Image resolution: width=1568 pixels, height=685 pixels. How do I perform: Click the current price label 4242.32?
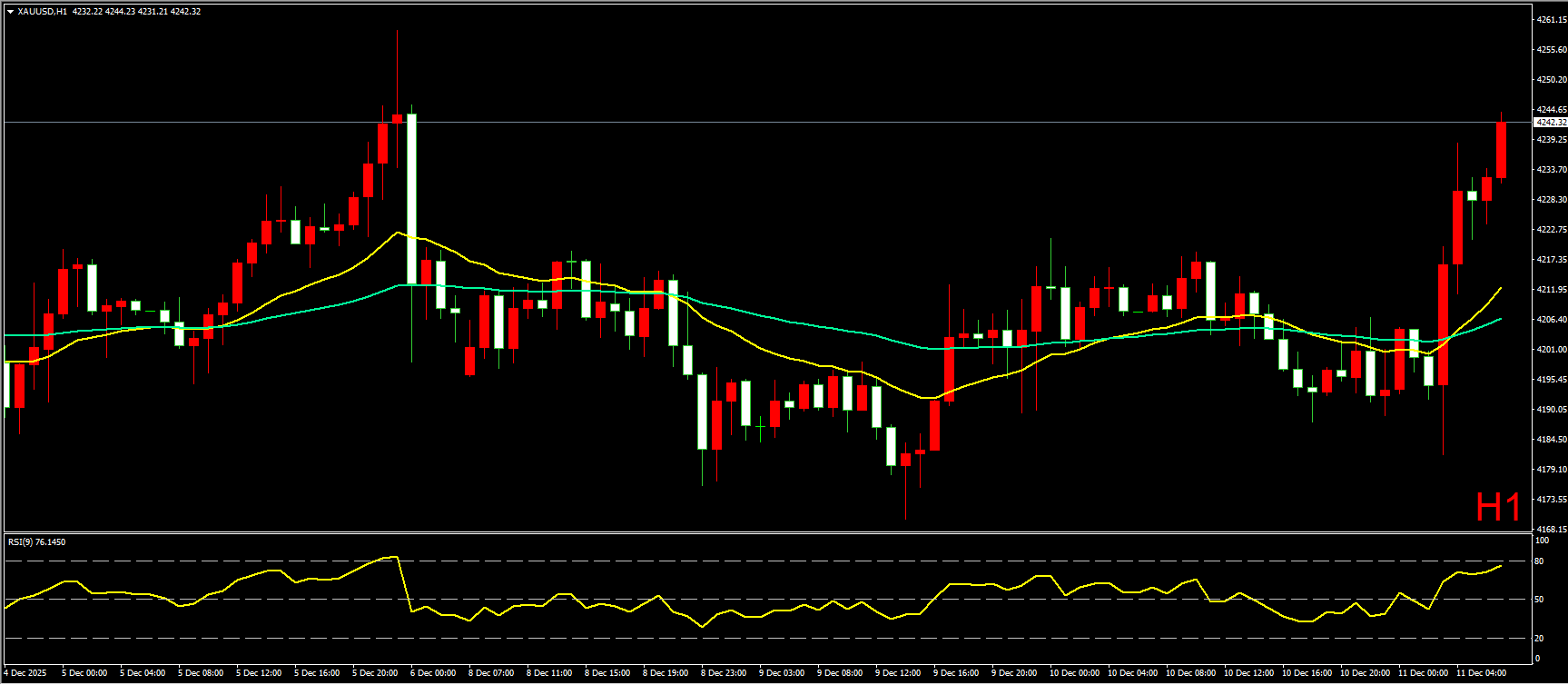click(1550, 122)
